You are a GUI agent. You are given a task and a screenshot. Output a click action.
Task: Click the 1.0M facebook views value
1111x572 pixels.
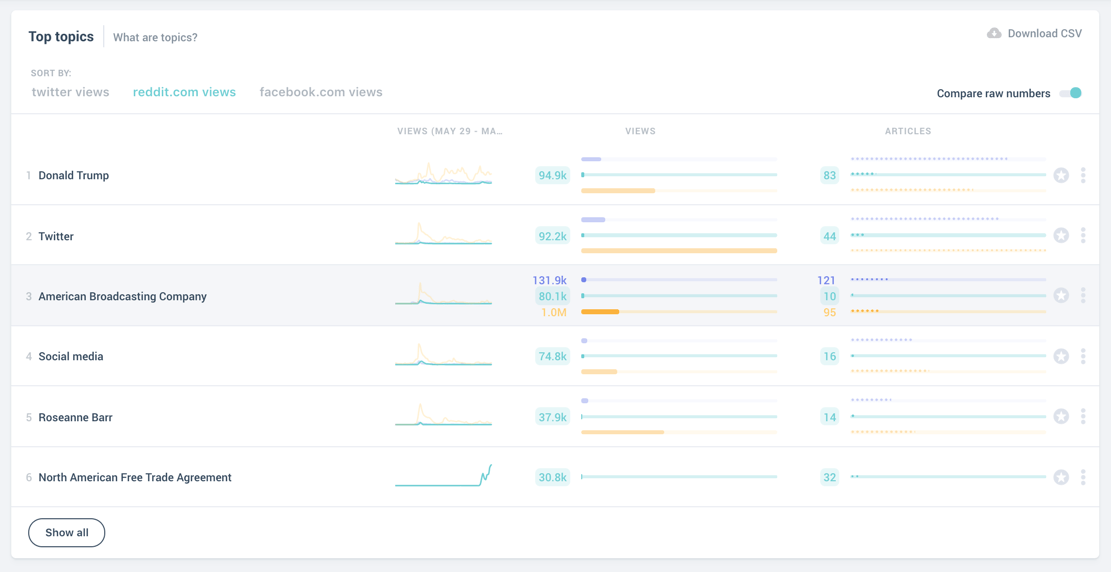click(x=554, y=313)
